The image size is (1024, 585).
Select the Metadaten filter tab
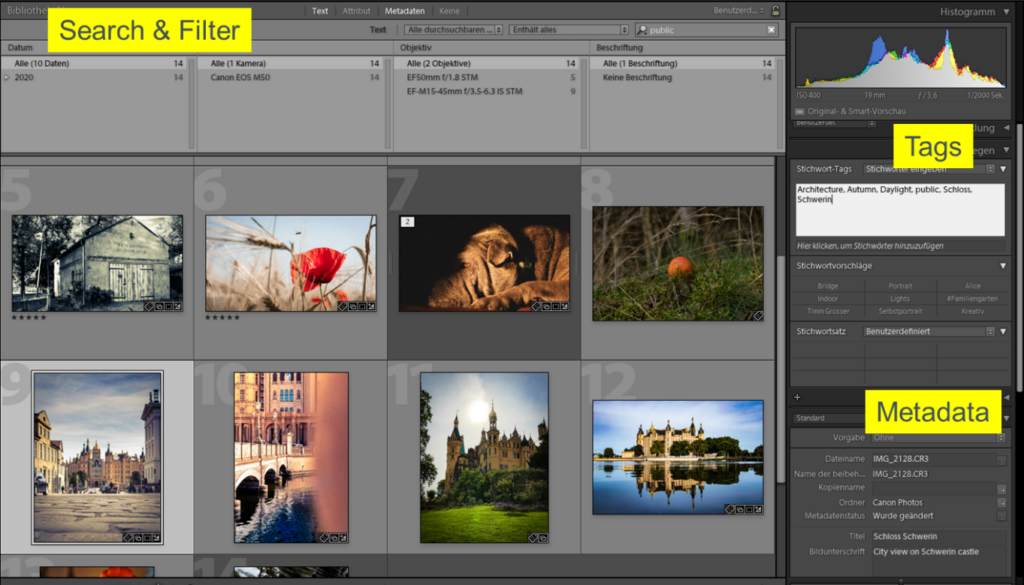pyautogui.click(x=405, y=11)
